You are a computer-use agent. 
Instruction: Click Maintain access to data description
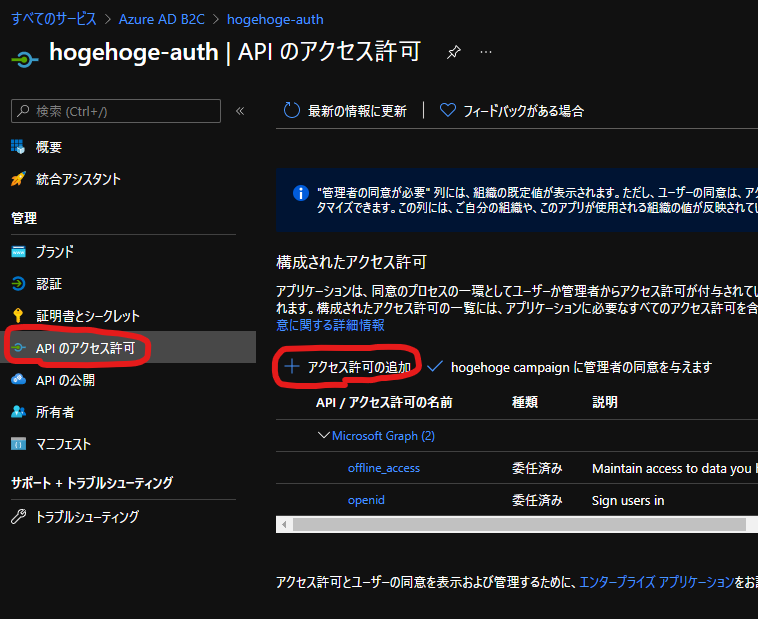(675, 468)
